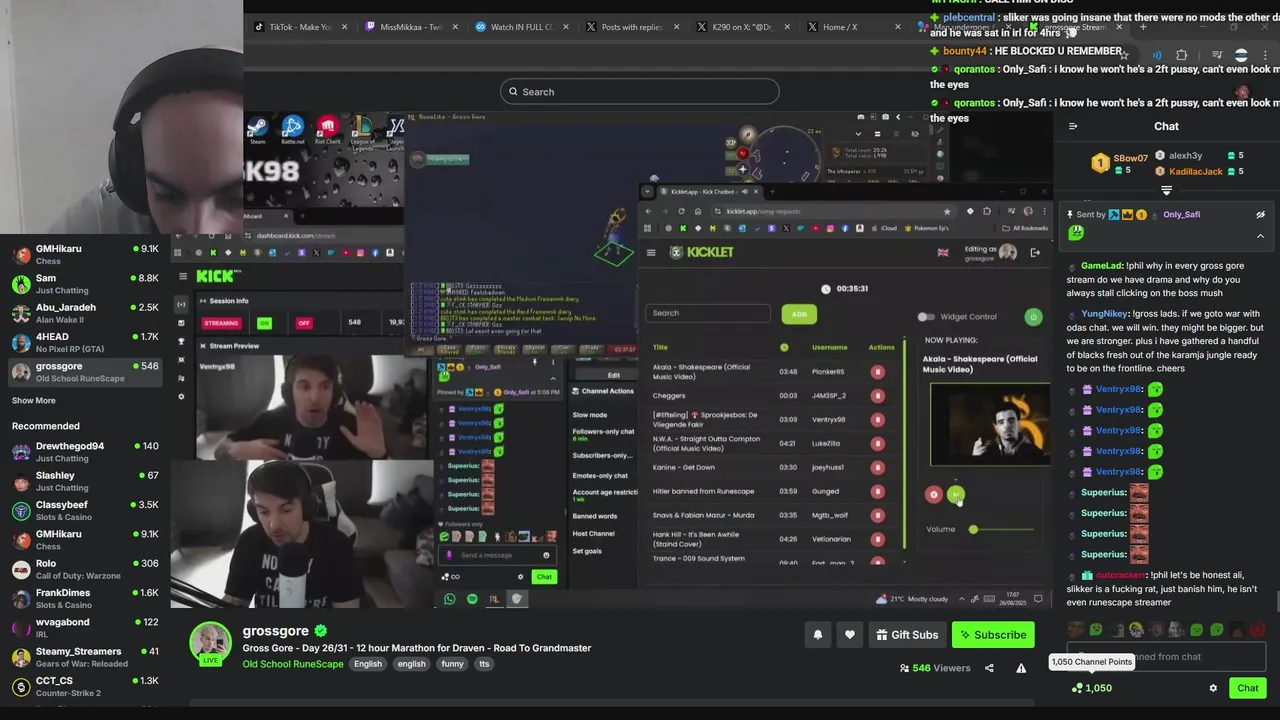Image resolution: width=1280 pixels, height=720 pixels.
Task: Collapse the pinned message chevron in Chat
Action: pyautogui.click(x=1260, y=236)
